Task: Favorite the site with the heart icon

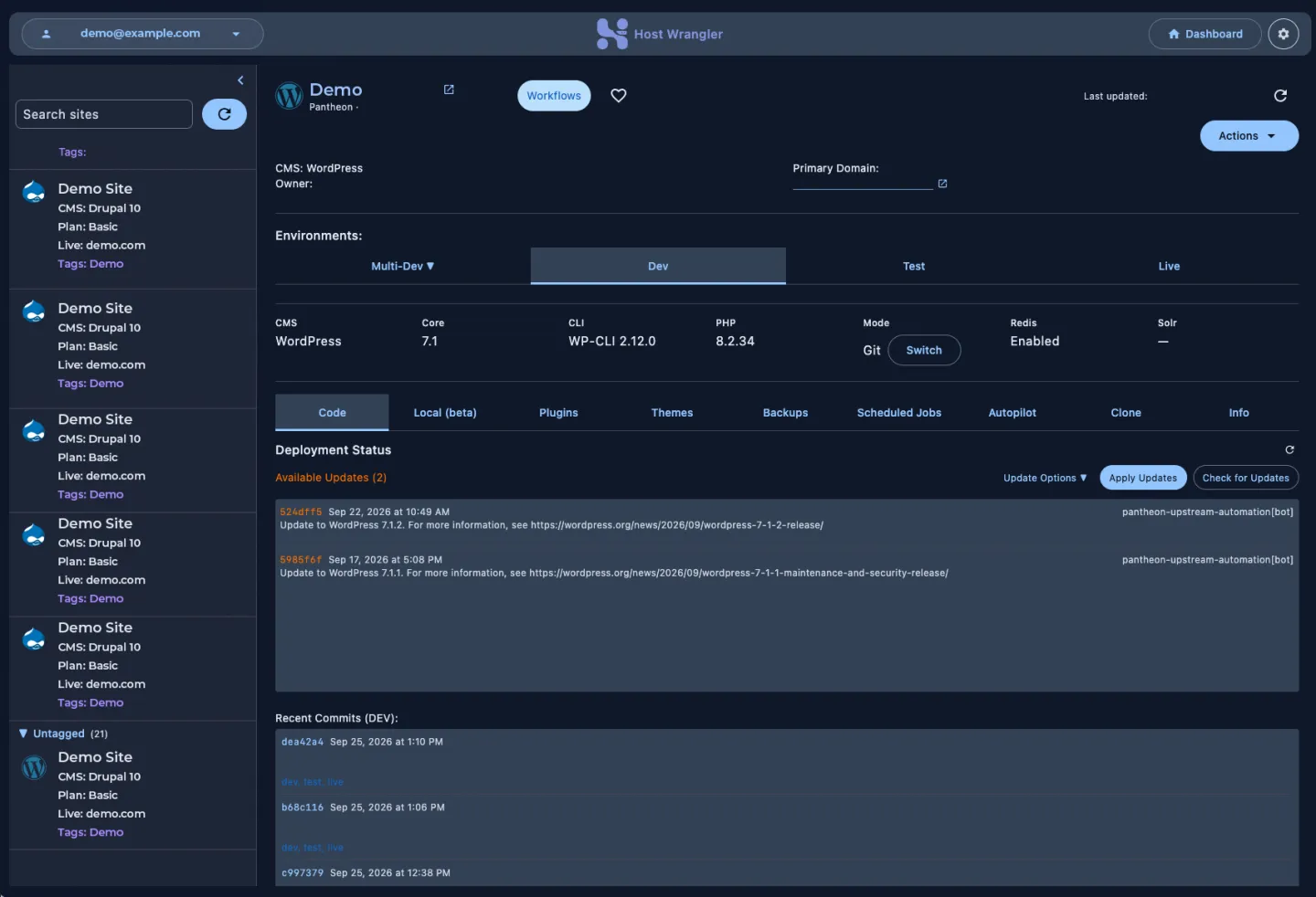Action: tap(619, 95)
